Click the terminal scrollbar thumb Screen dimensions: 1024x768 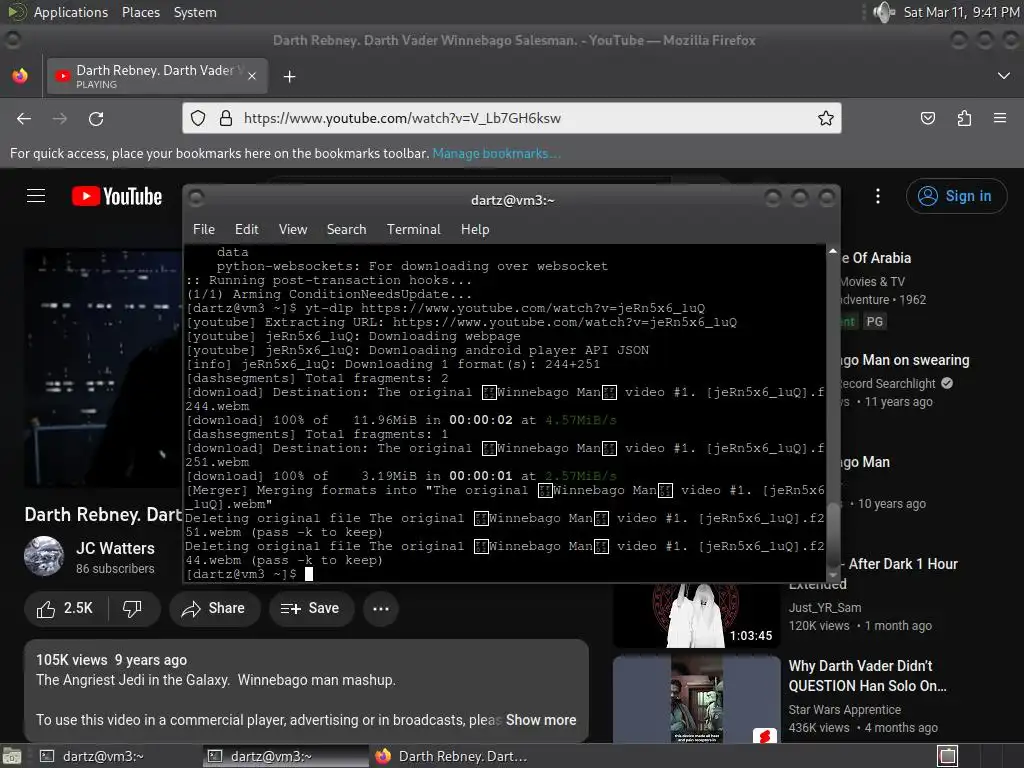[833, 536]
